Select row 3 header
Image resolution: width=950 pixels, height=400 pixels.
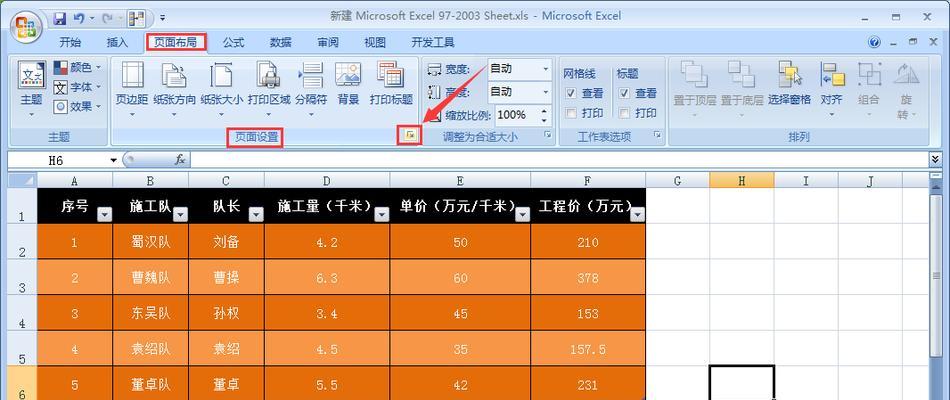(x=22, y=278)
